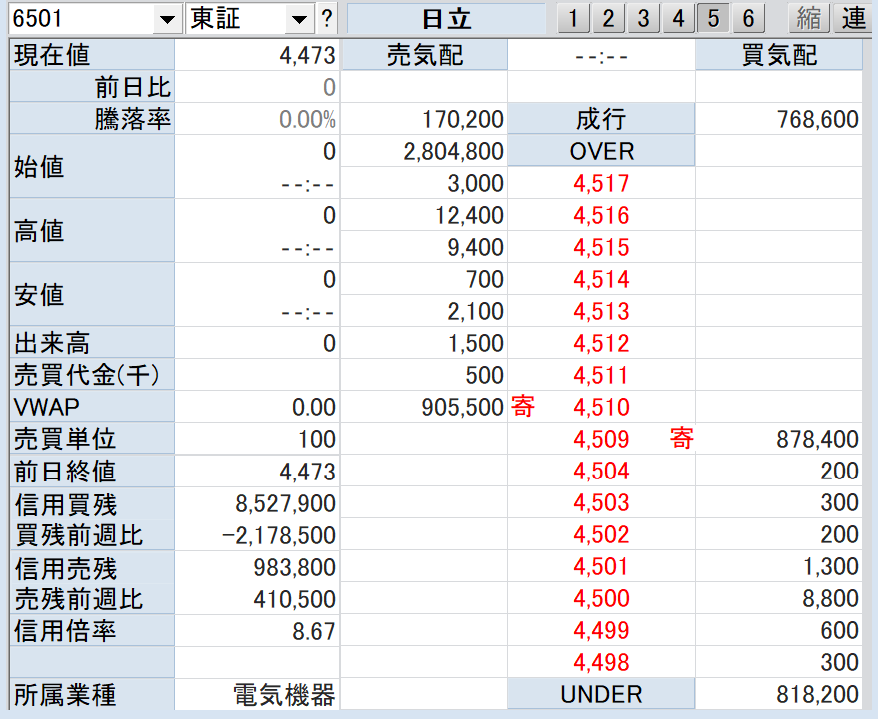The width and height of the screenshot is (878, 719).
Task: Select board tab 3
Action: tap(643, 18)
